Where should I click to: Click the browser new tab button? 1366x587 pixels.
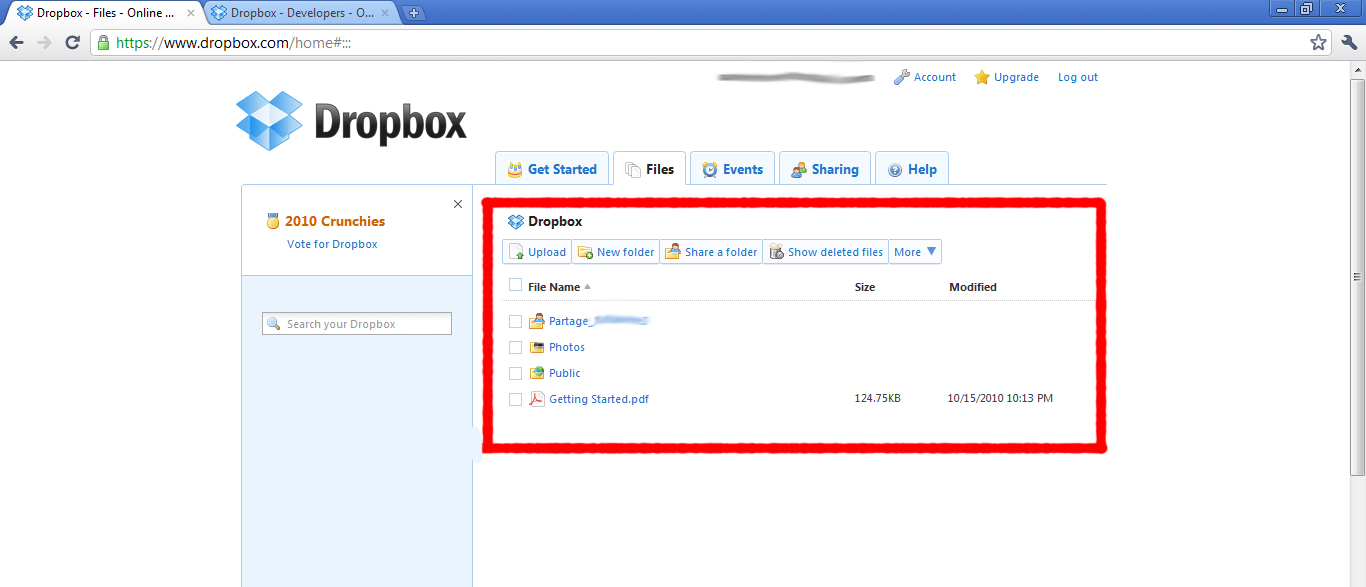coord(414,12)
